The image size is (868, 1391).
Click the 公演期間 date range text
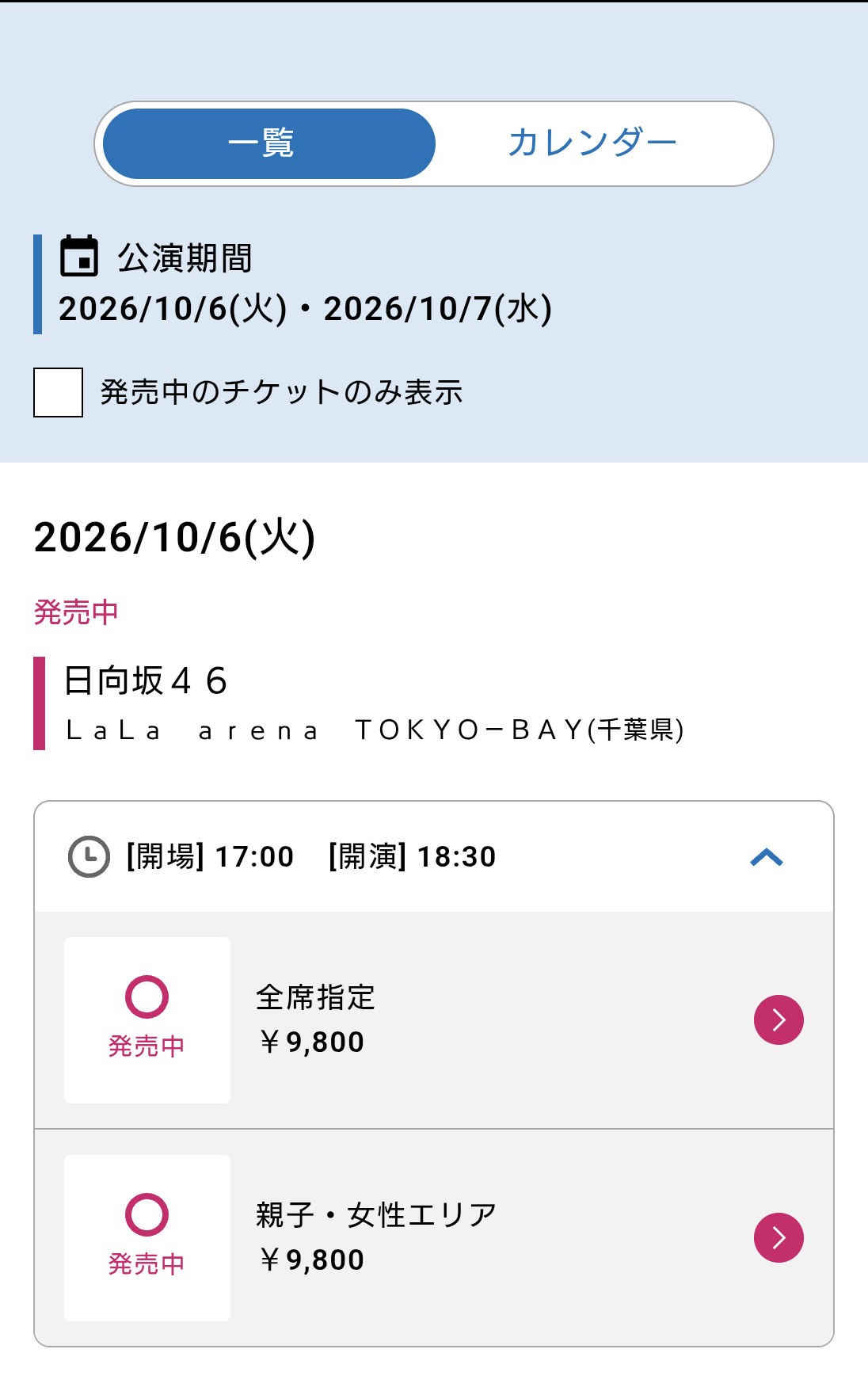tap(305, 309)
